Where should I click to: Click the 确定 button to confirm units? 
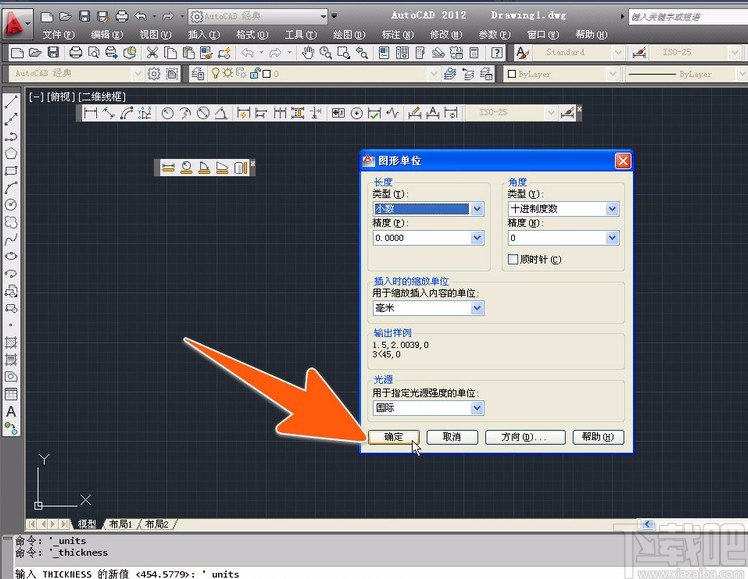pos(393,438)
